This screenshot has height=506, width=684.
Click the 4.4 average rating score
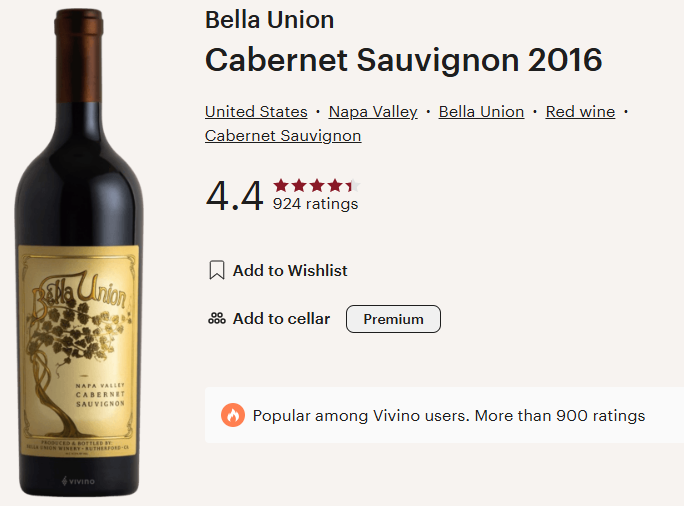235,196
